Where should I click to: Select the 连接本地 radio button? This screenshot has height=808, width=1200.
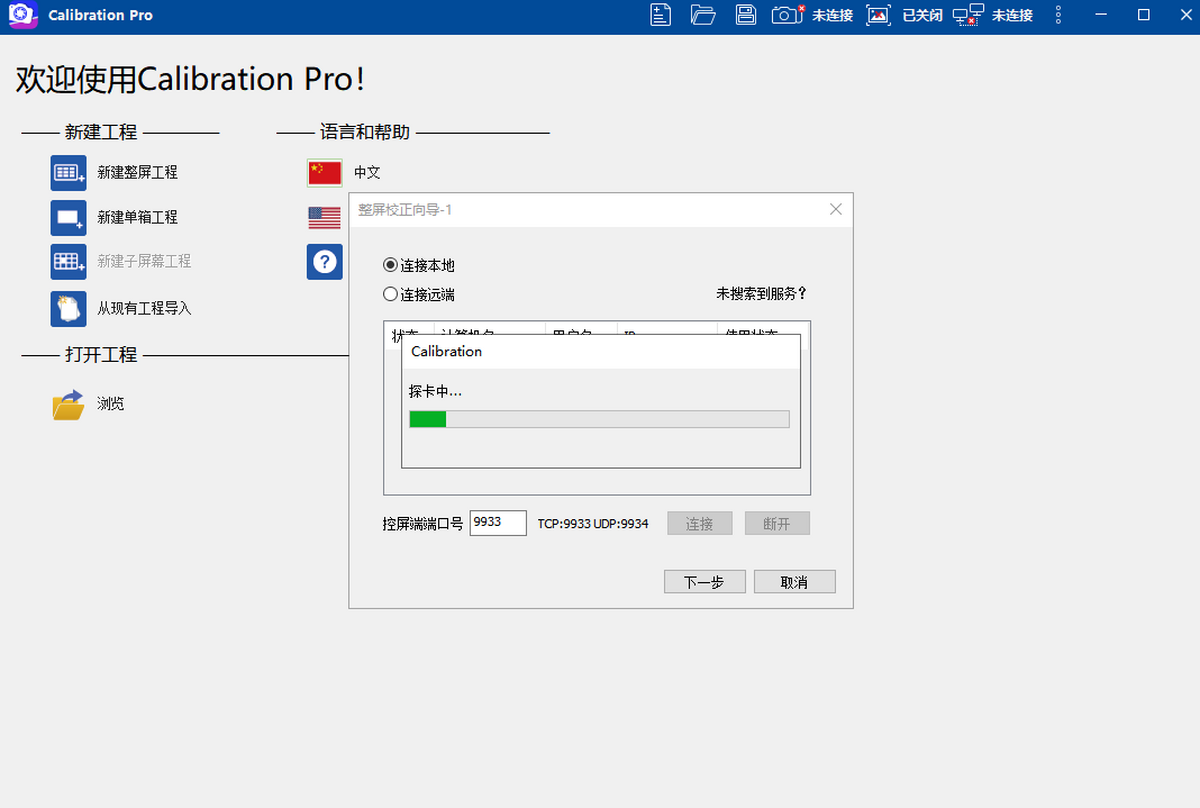click(x=391, y=265)
